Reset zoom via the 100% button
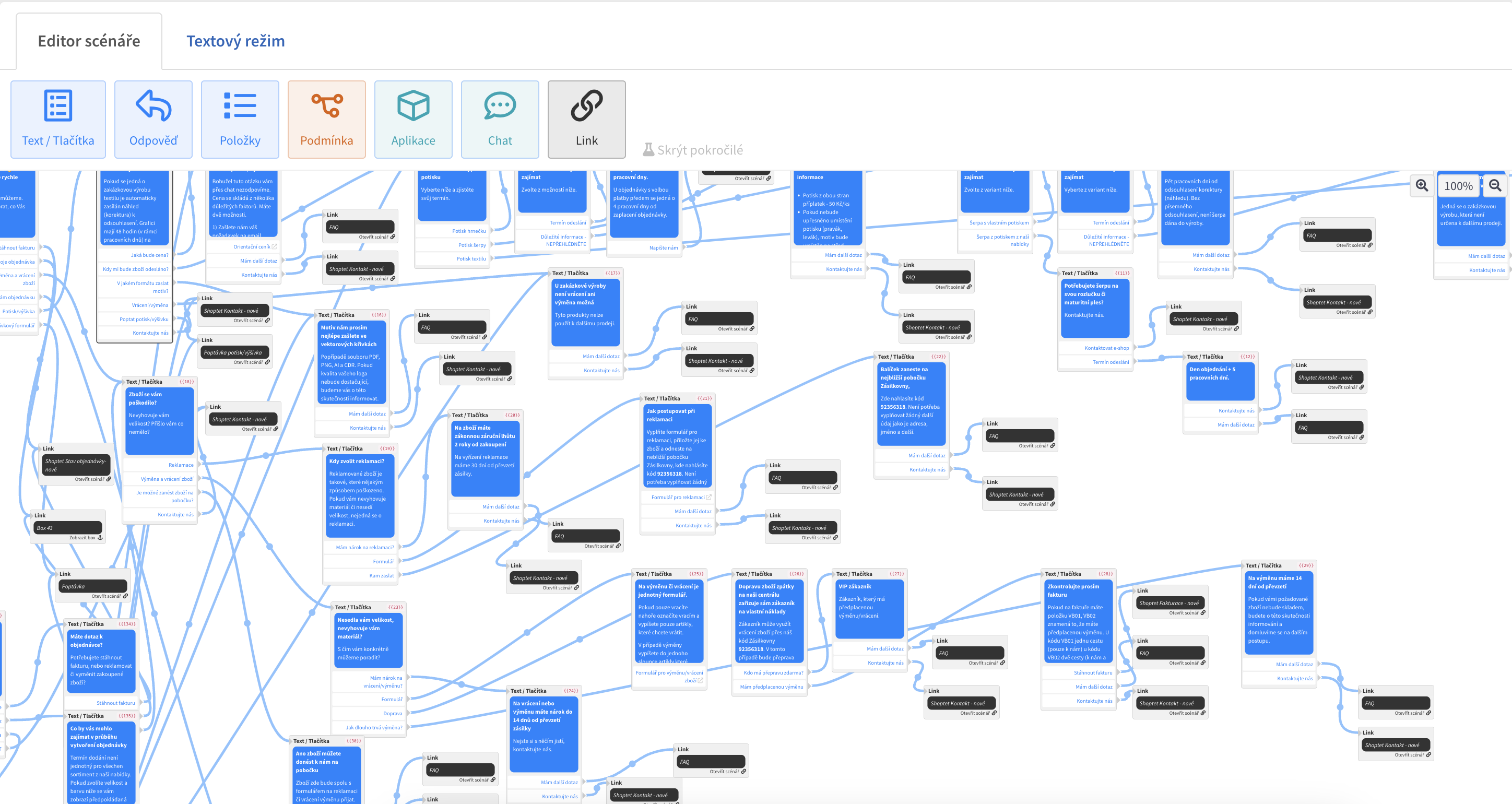 tap(1458, 186)
